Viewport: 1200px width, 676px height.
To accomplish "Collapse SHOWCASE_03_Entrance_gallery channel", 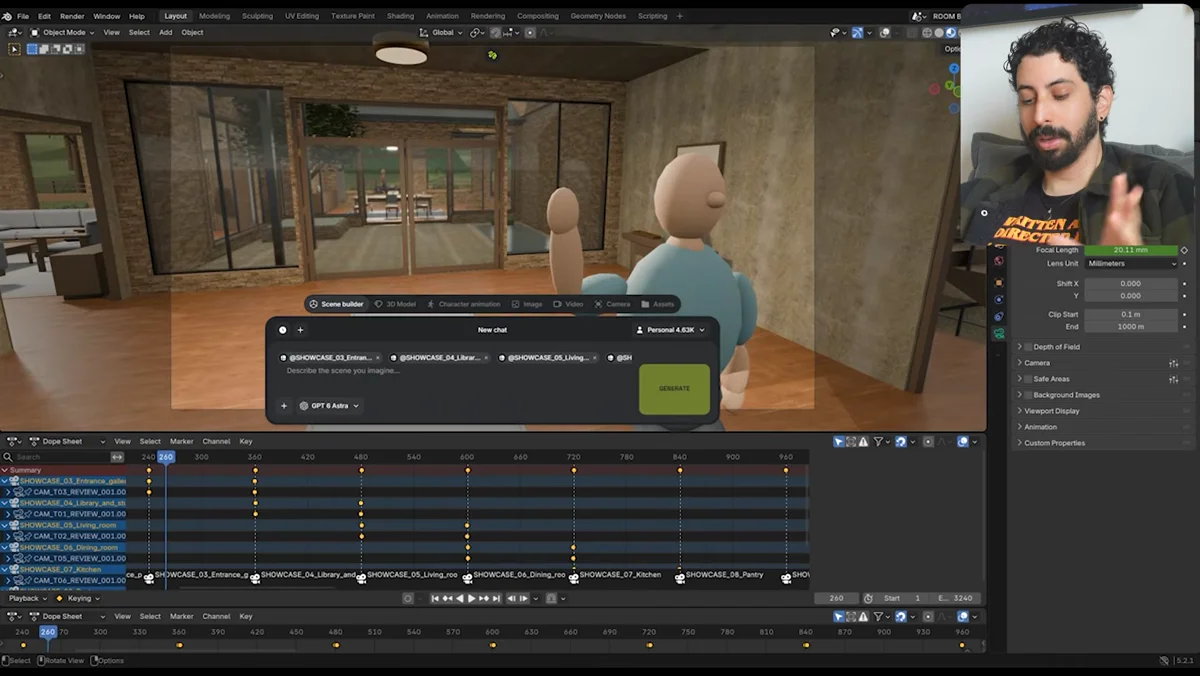I will (4, 481).
